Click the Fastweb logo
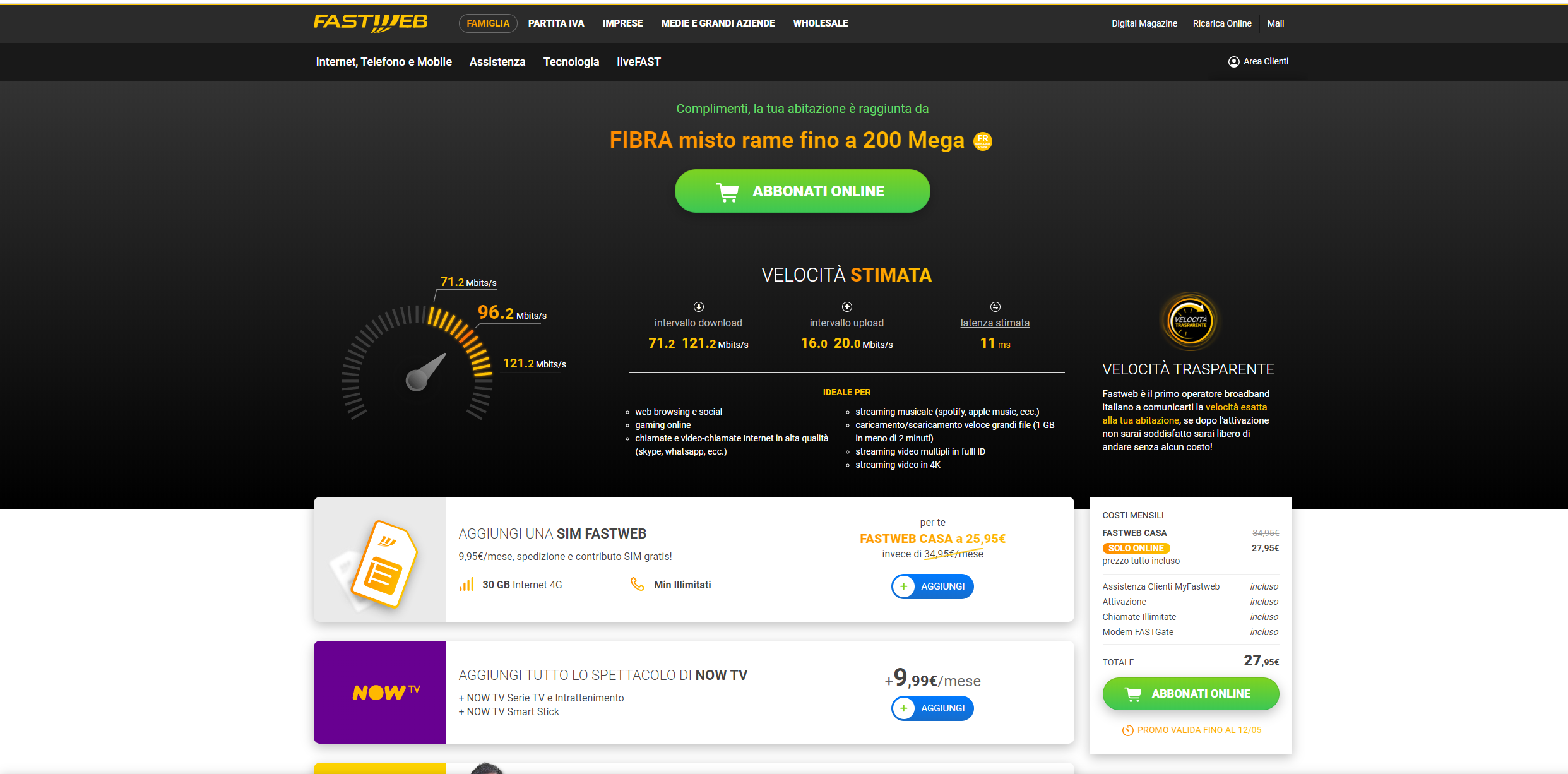Image resolution: width=1568 pixels, height=774 pixels. (371, 23)
